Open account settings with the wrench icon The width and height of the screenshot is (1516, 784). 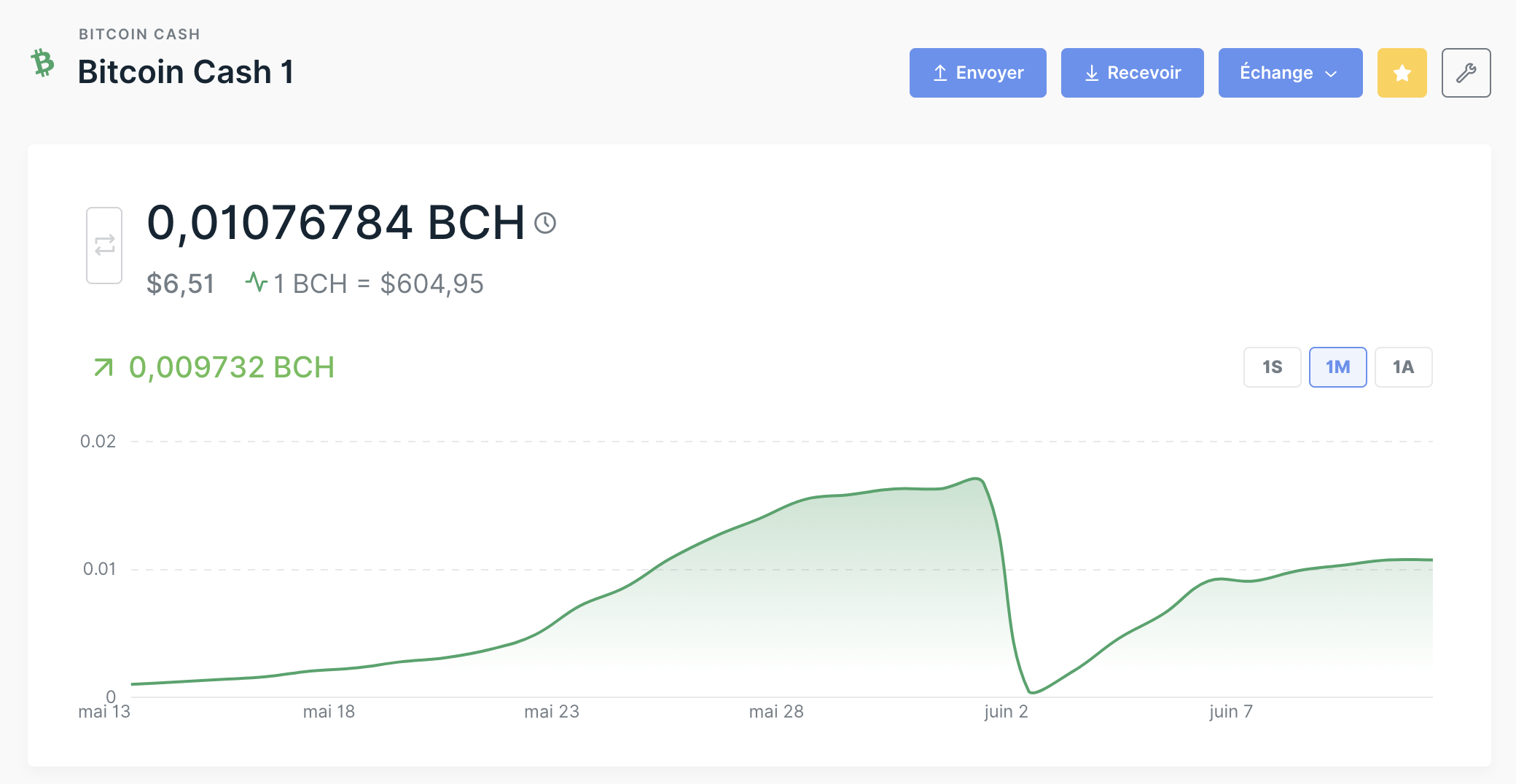tap(1466, 73)
